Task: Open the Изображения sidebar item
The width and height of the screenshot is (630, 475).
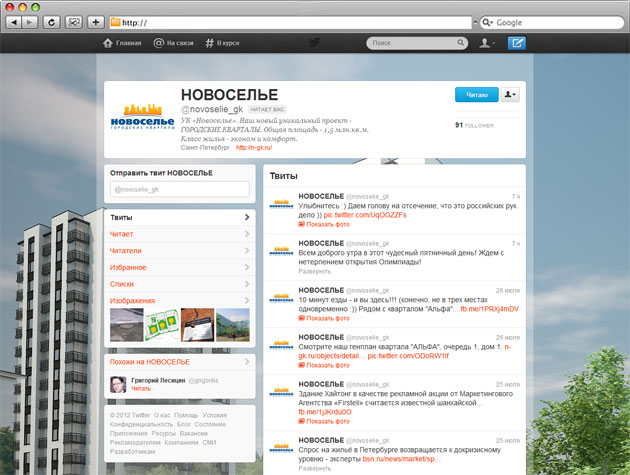Action: coord(180,301)
